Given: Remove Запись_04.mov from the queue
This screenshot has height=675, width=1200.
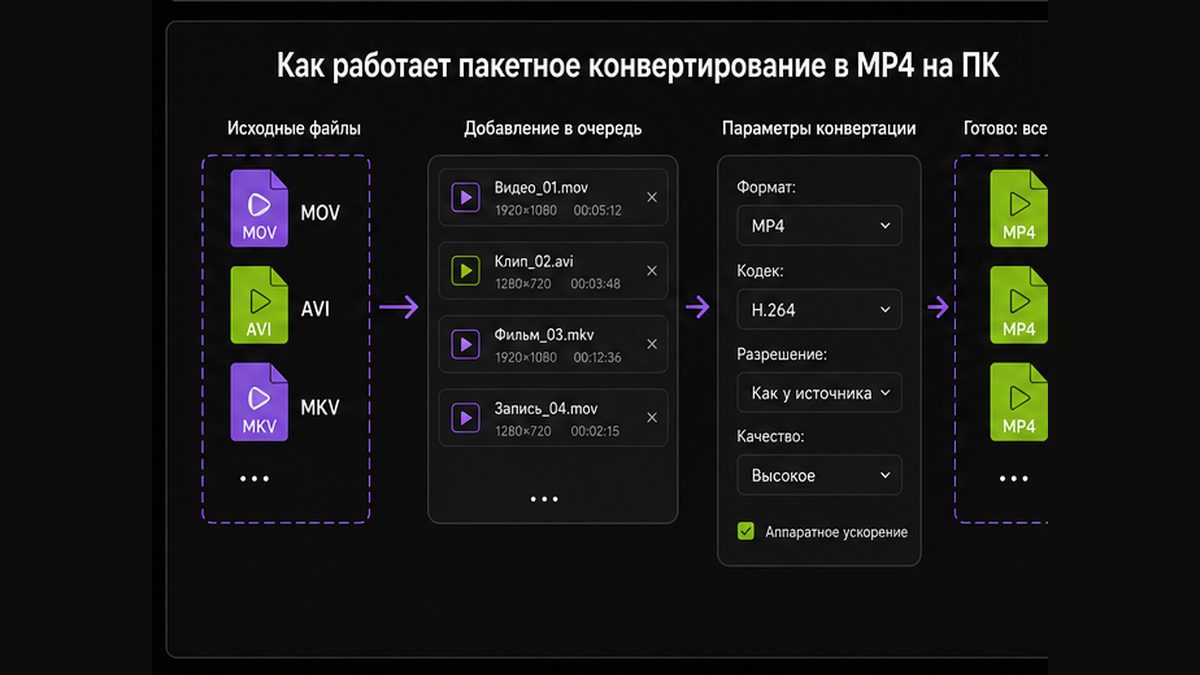Looking at the screenshot, I should pyautogui.click(x=652, y=417).
